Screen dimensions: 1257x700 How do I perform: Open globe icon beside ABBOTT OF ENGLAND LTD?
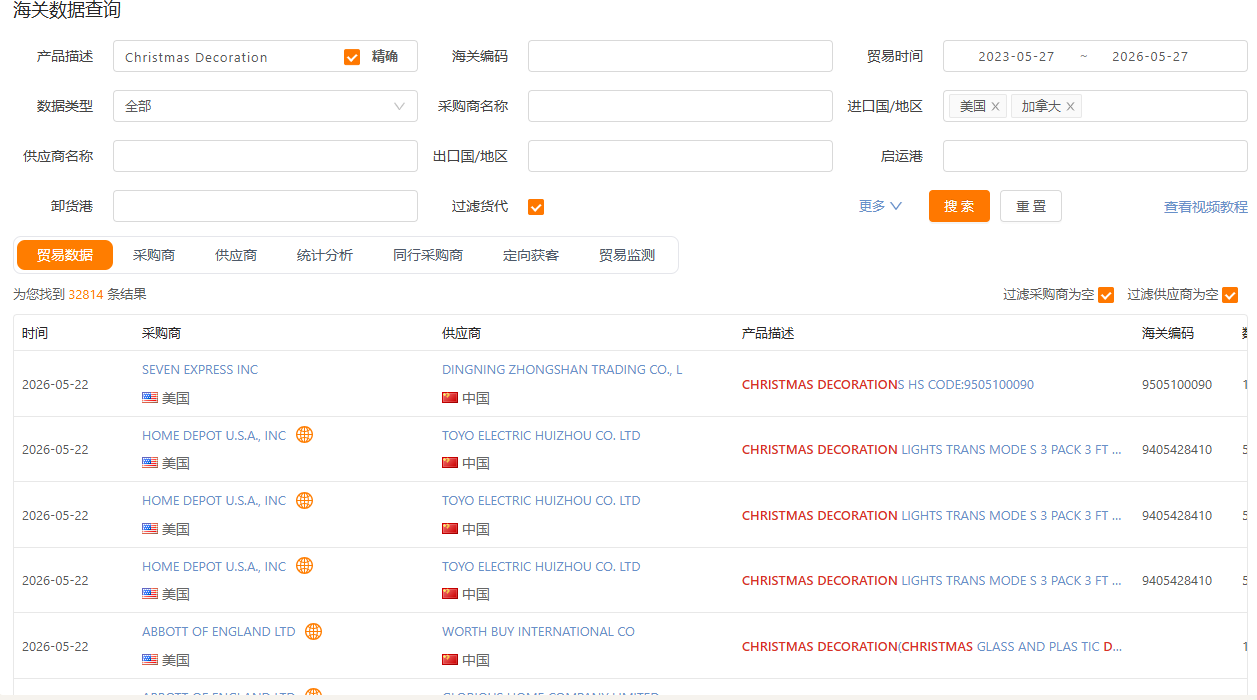314,631
